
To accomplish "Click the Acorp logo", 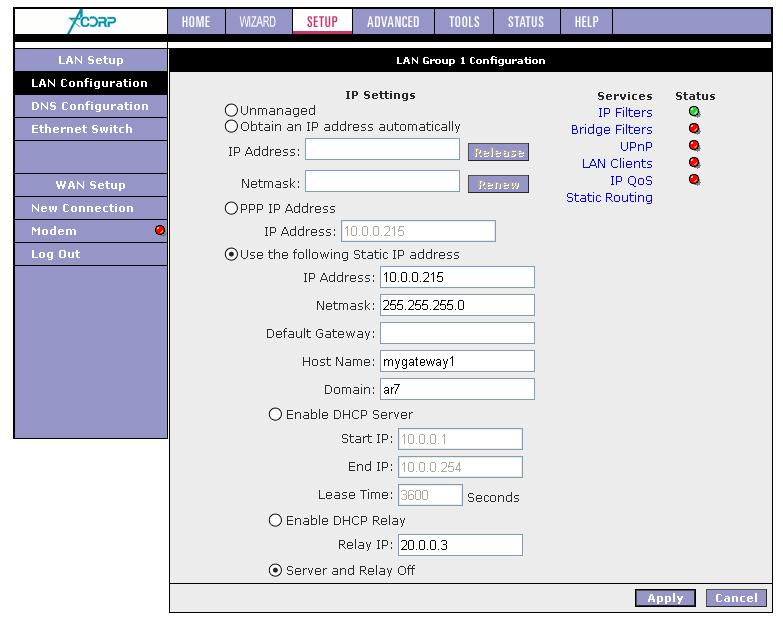I will 91,21.
